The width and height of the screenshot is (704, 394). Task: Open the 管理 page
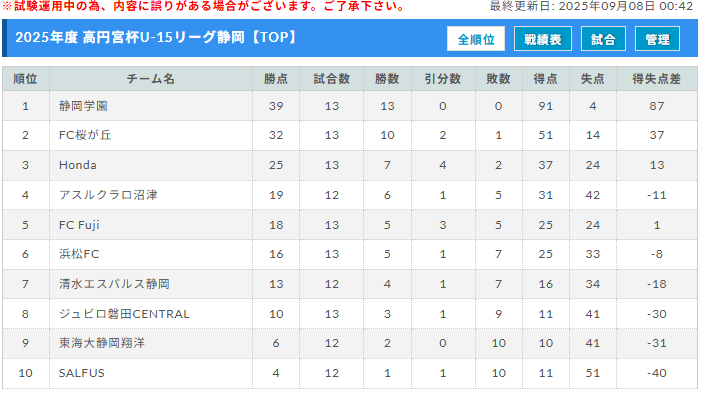click(657, 39)
